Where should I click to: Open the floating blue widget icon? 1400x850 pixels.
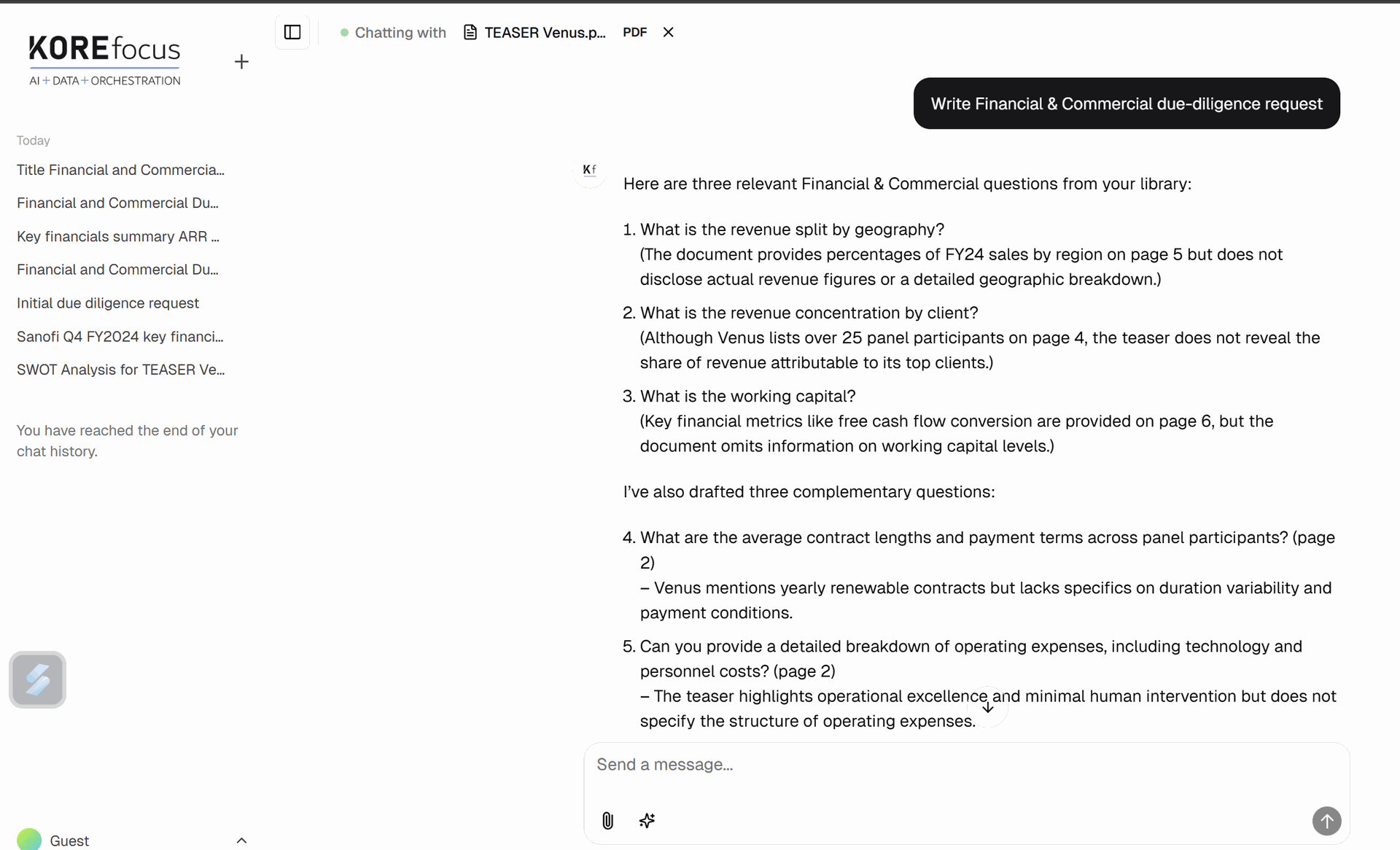[x=38, y=679]
